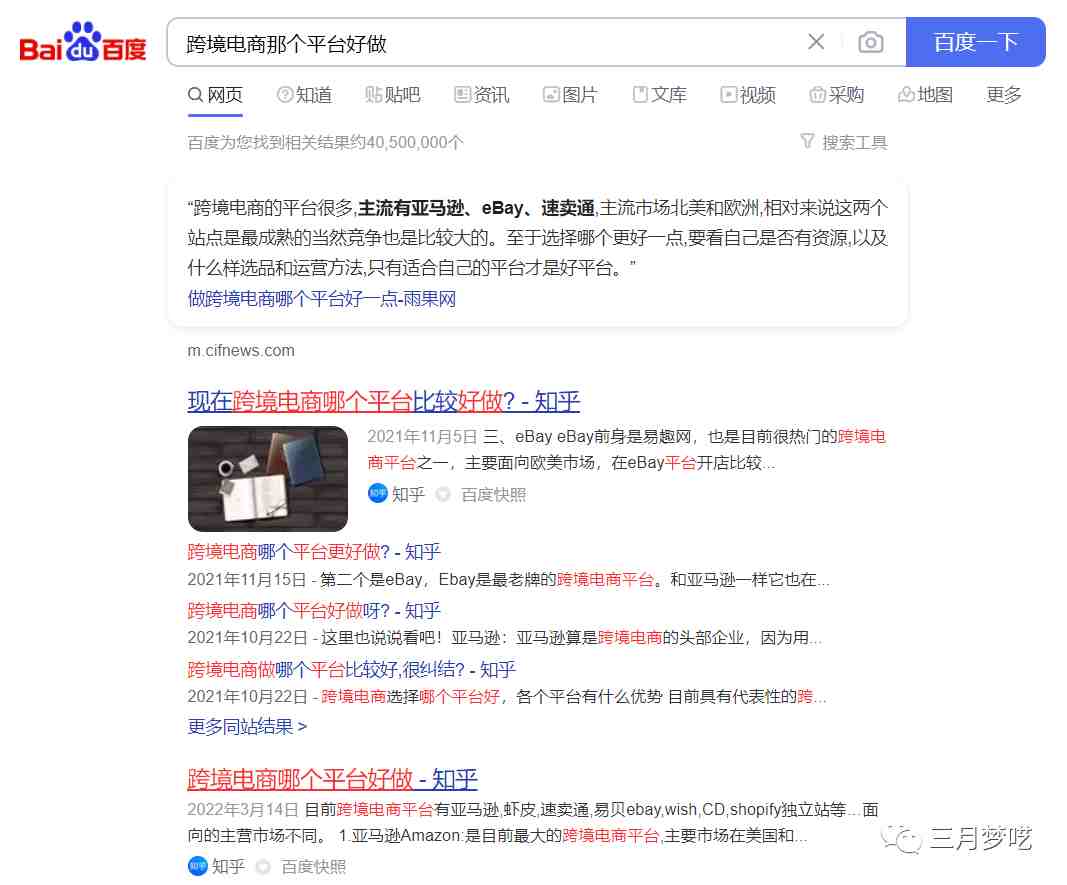Open the 资讯 tab
The width and height of the screenshot is (1067, 885).
coord(482,95)
